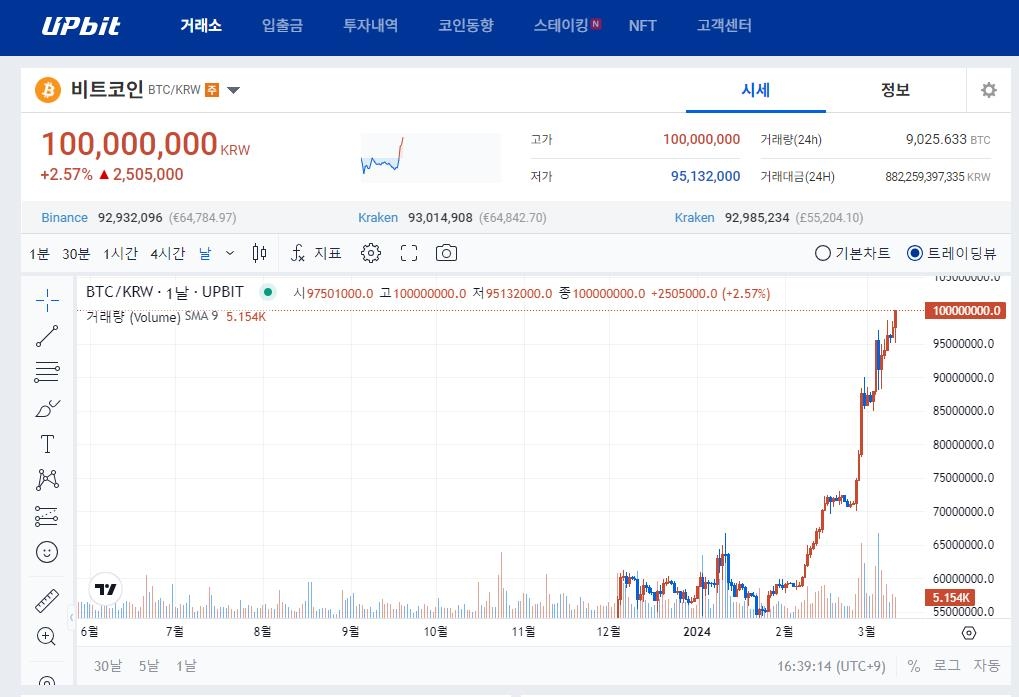
Task: Open candlestick chart type selector
Action: click(260, 253)
